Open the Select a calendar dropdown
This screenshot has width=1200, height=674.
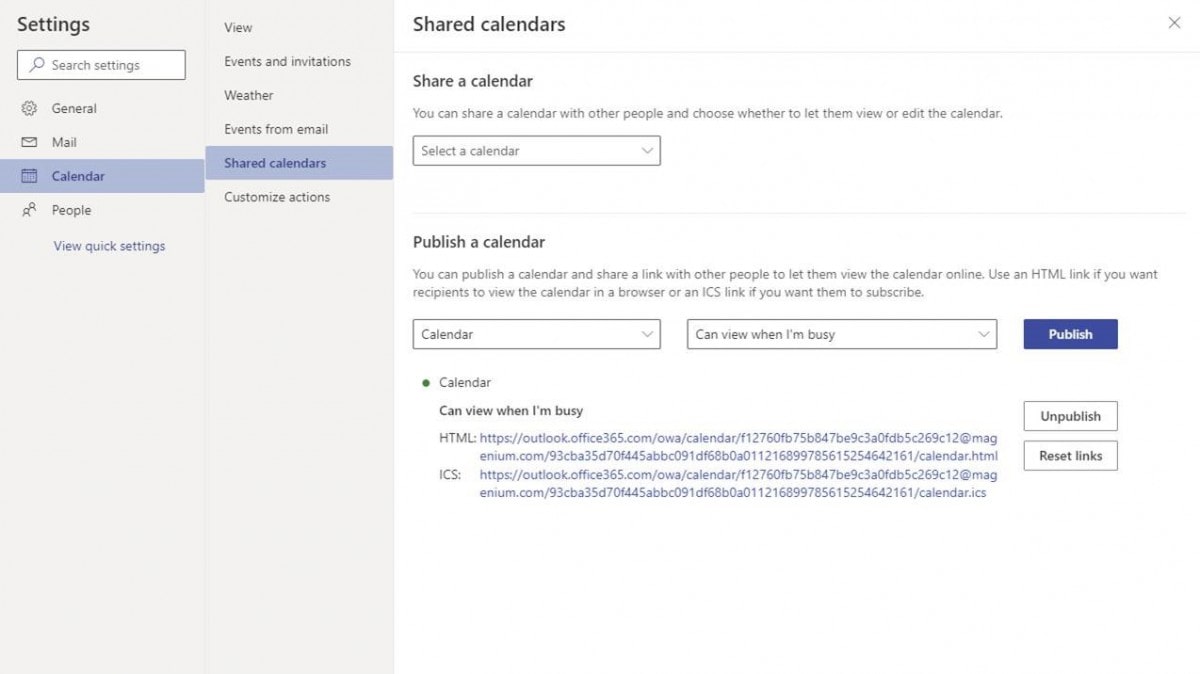536,151
